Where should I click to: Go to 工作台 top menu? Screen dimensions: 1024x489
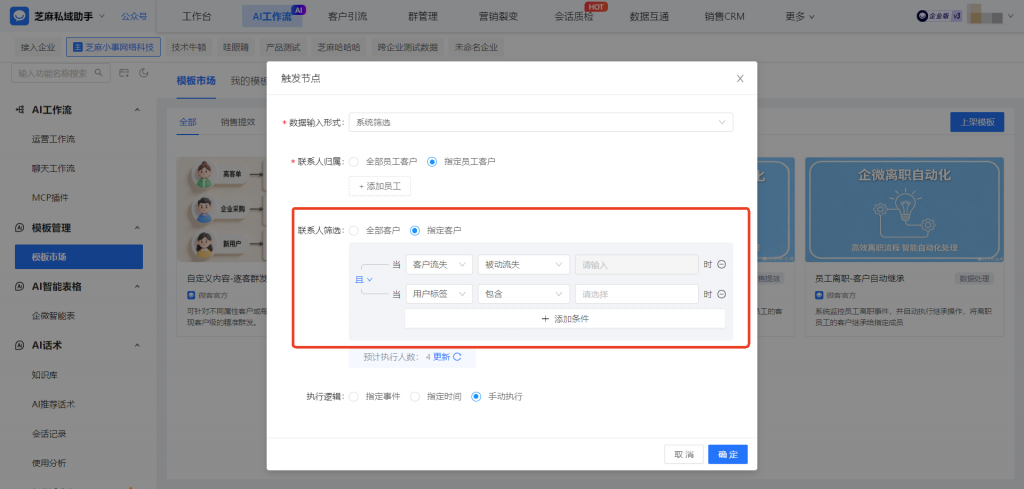(x=197, y=17)
